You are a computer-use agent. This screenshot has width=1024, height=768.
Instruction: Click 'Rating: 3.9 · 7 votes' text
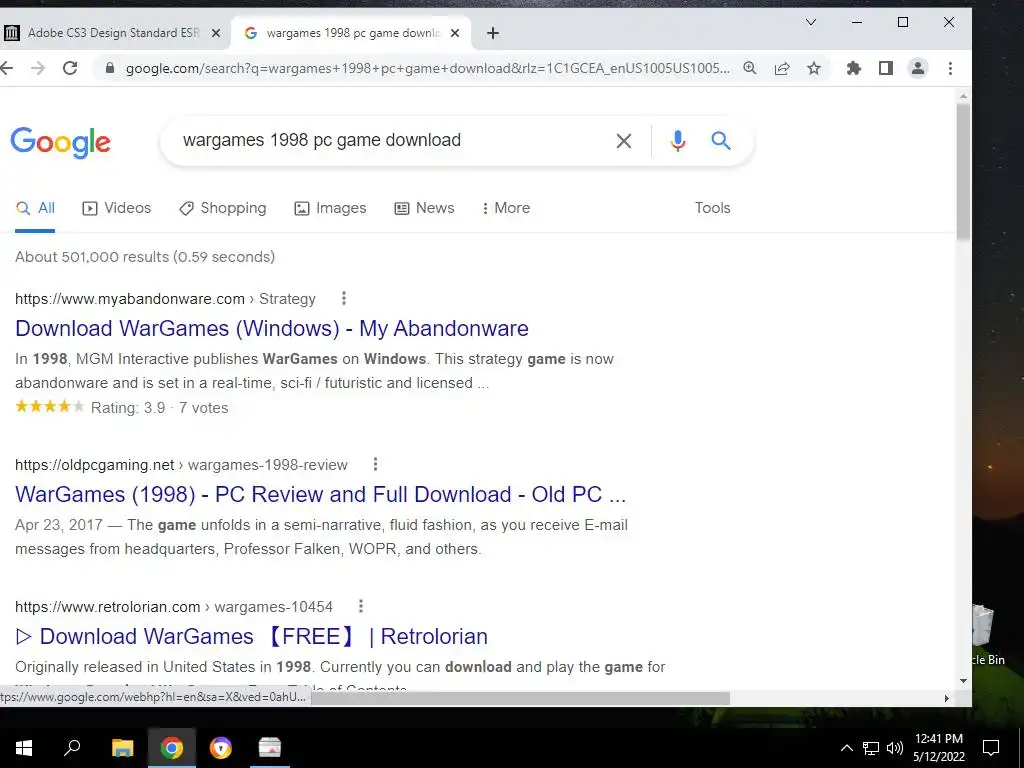tap(159, 408)
